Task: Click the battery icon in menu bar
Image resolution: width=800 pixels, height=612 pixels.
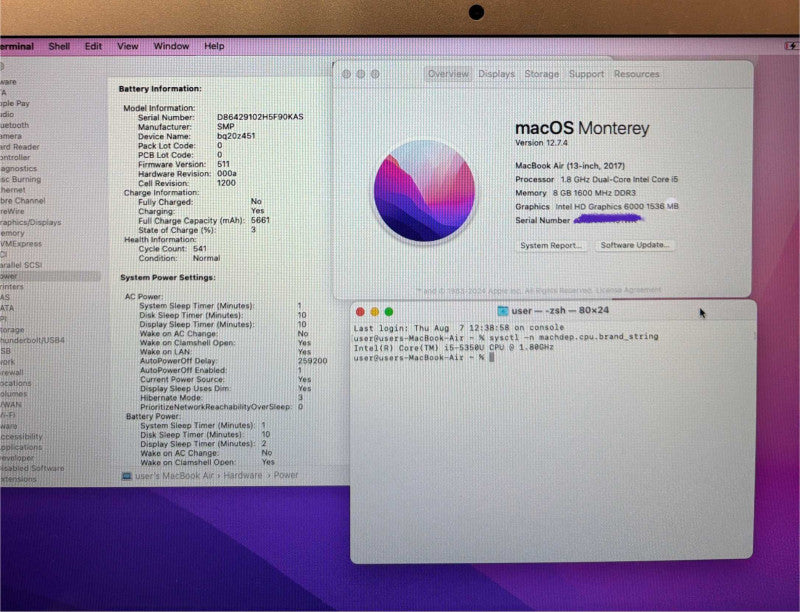Action: [792, 46]
